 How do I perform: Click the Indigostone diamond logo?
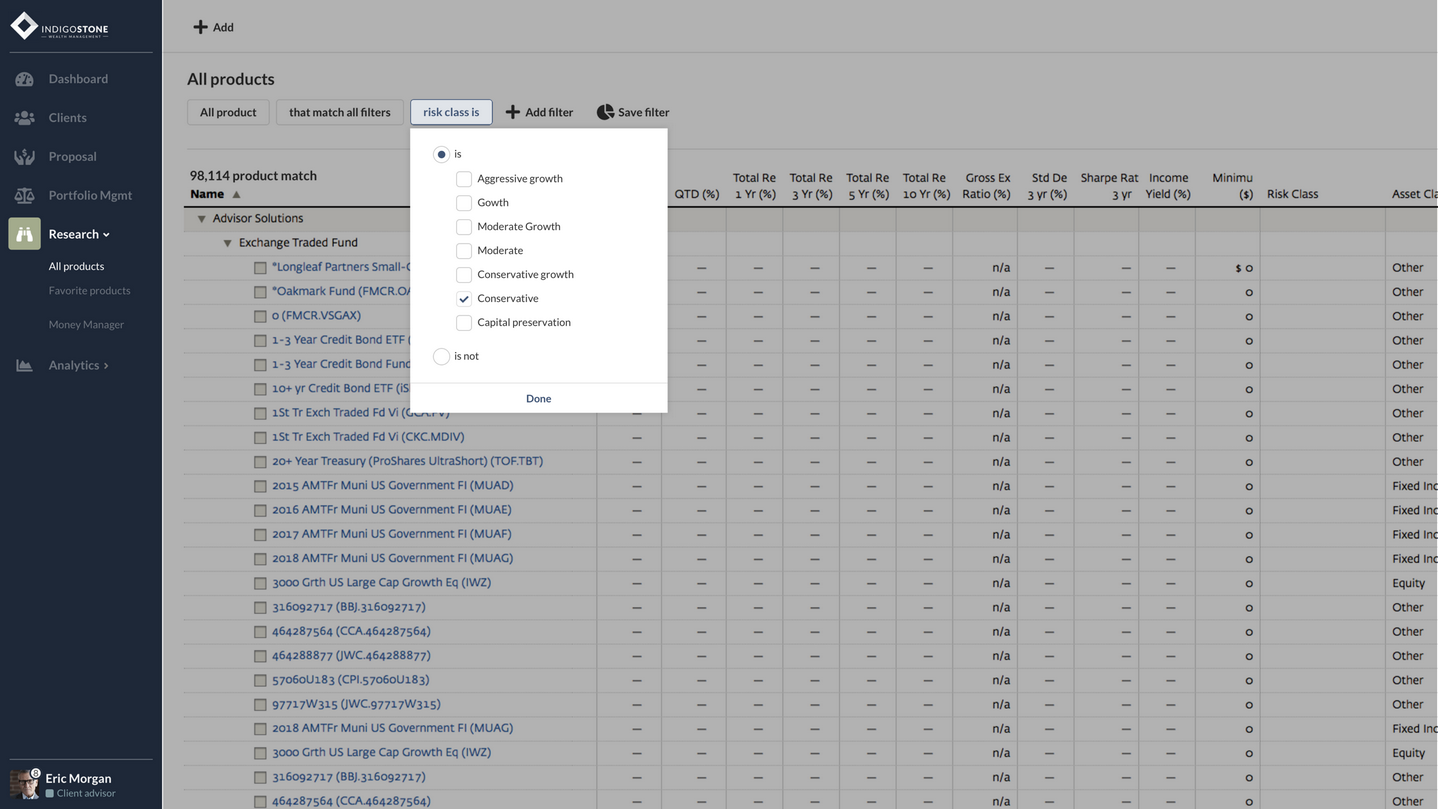pos(24,27)
